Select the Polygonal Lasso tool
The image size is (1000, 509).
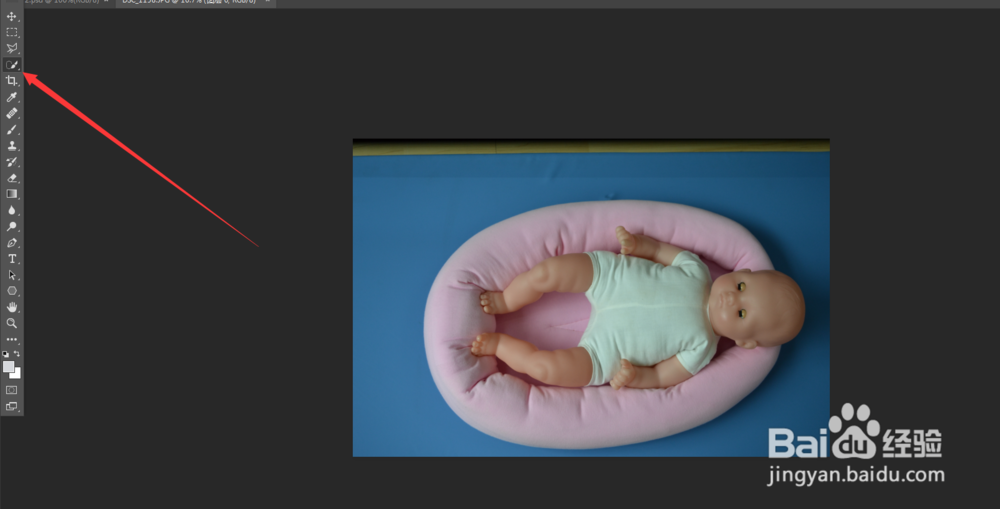click(11, 48)
